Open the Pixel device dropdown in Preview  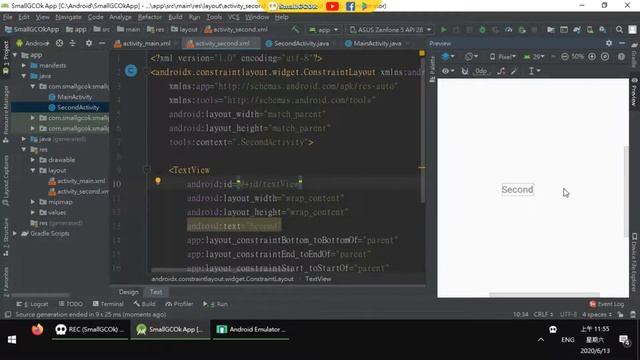click(x=502, y=57)
